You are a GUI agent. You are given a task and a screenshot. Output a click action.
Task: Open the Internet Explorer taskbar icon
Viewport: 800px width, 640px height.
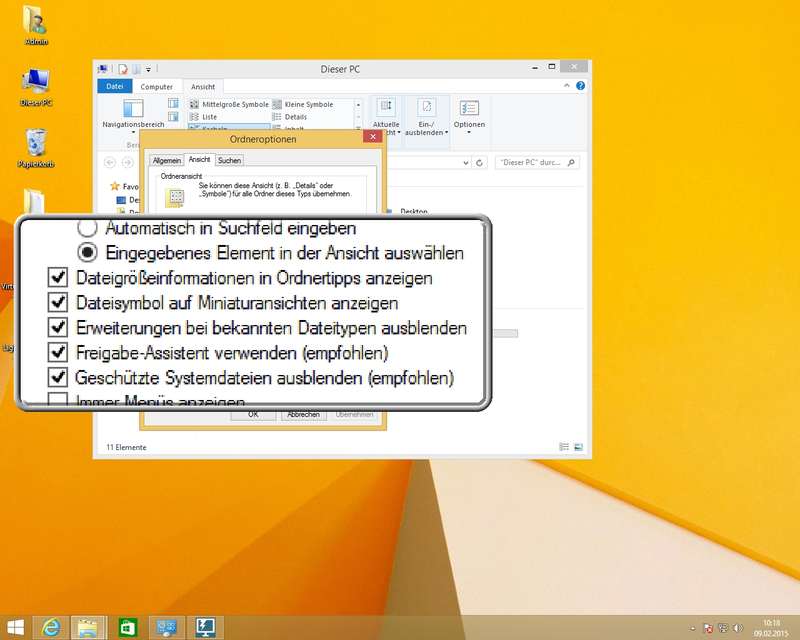click(x=50, y=627)
